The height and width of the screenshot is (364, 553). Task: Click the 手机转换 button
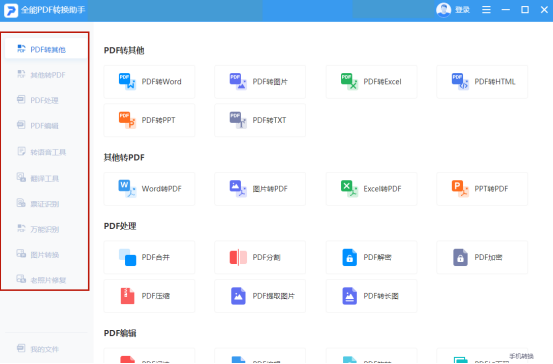point(521,356)
